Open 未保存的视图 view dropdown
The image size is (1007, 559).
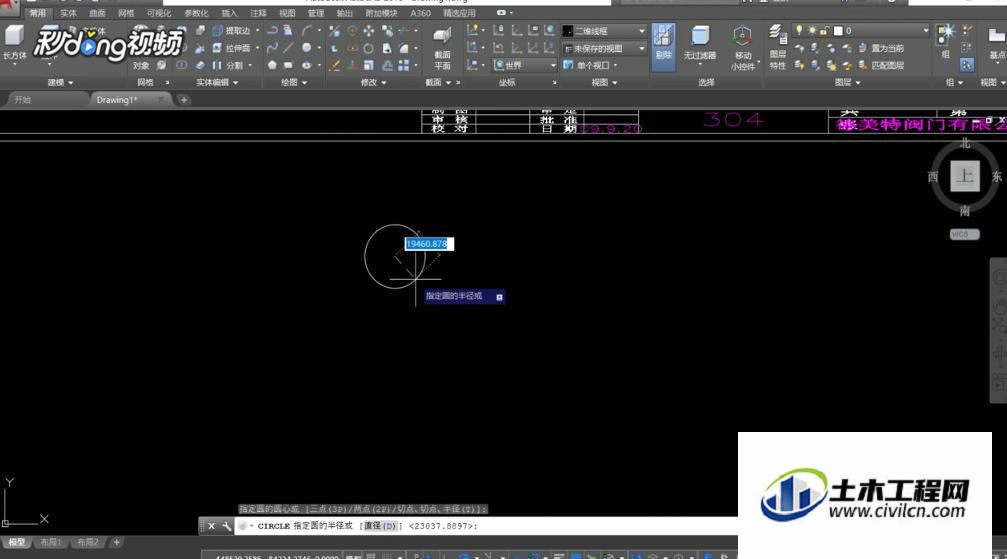[x=604, y=48]
